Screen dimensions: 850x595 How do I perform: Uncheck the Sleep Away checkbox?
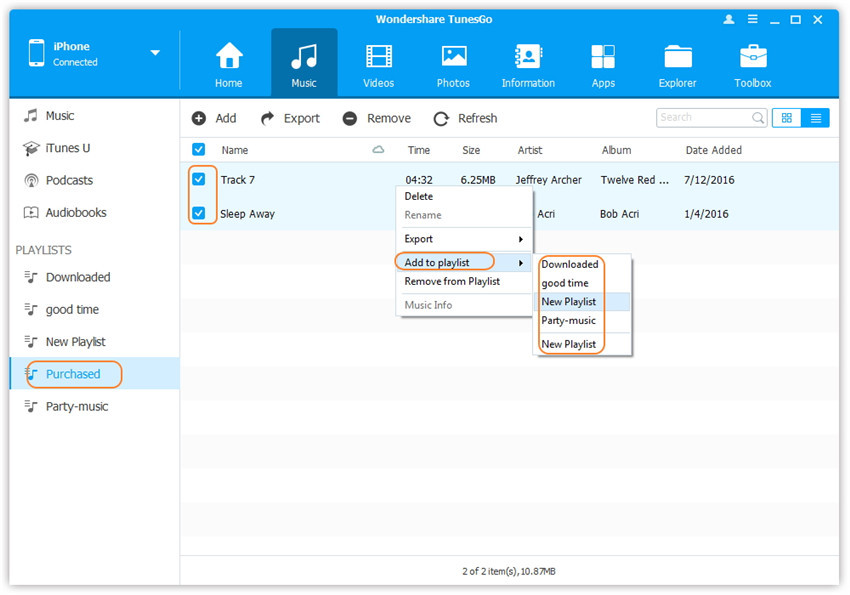[199, 213]
